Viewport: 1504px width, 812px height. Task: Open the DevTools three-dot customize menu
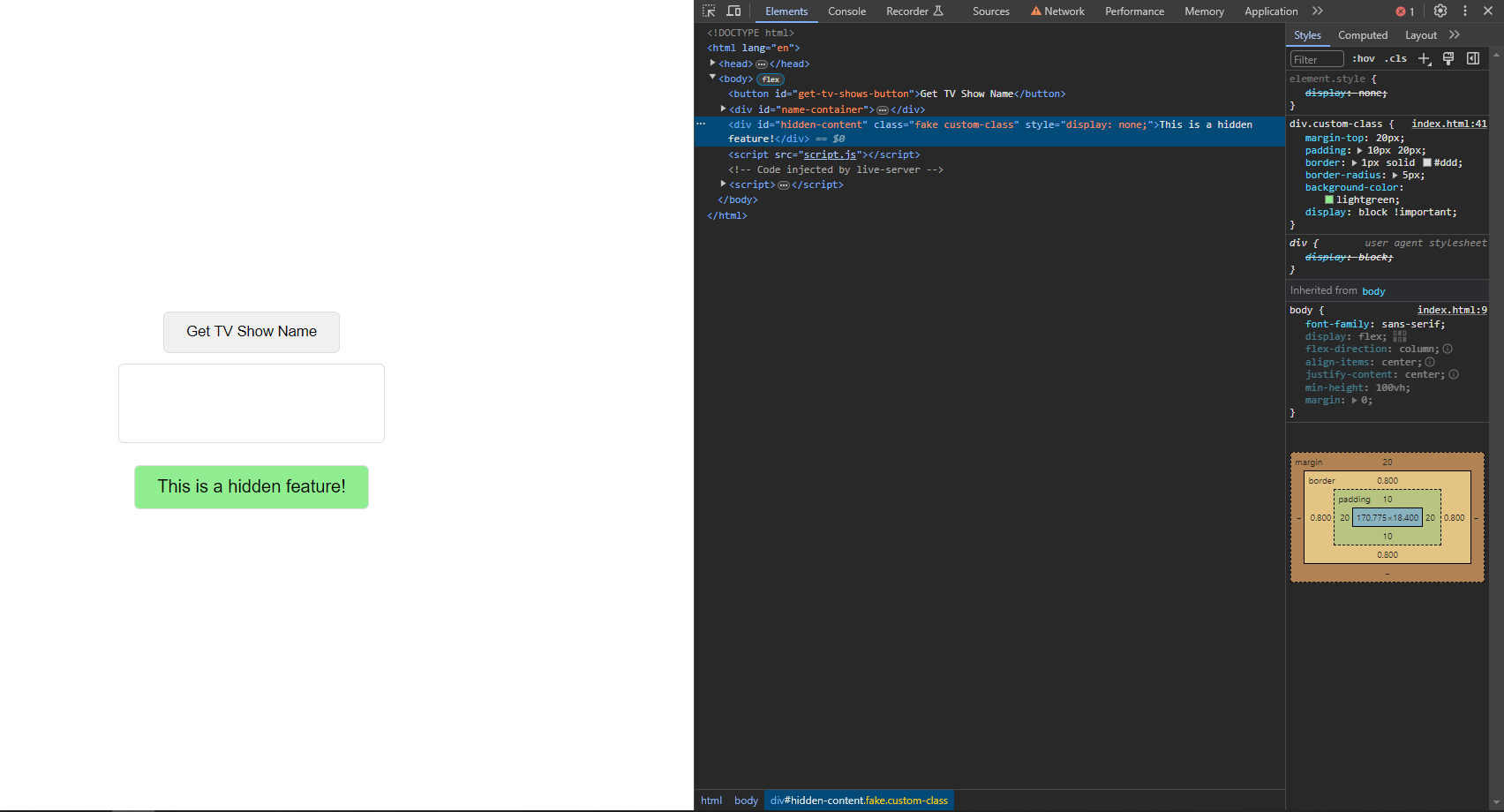click(x=1465, y=11)
